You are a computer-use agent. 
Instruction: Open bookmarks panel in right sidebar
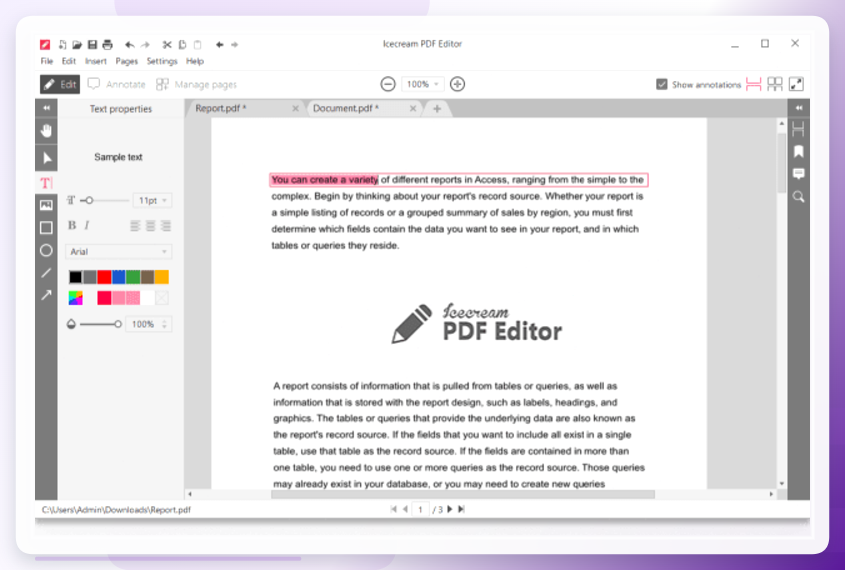(799, 151)
